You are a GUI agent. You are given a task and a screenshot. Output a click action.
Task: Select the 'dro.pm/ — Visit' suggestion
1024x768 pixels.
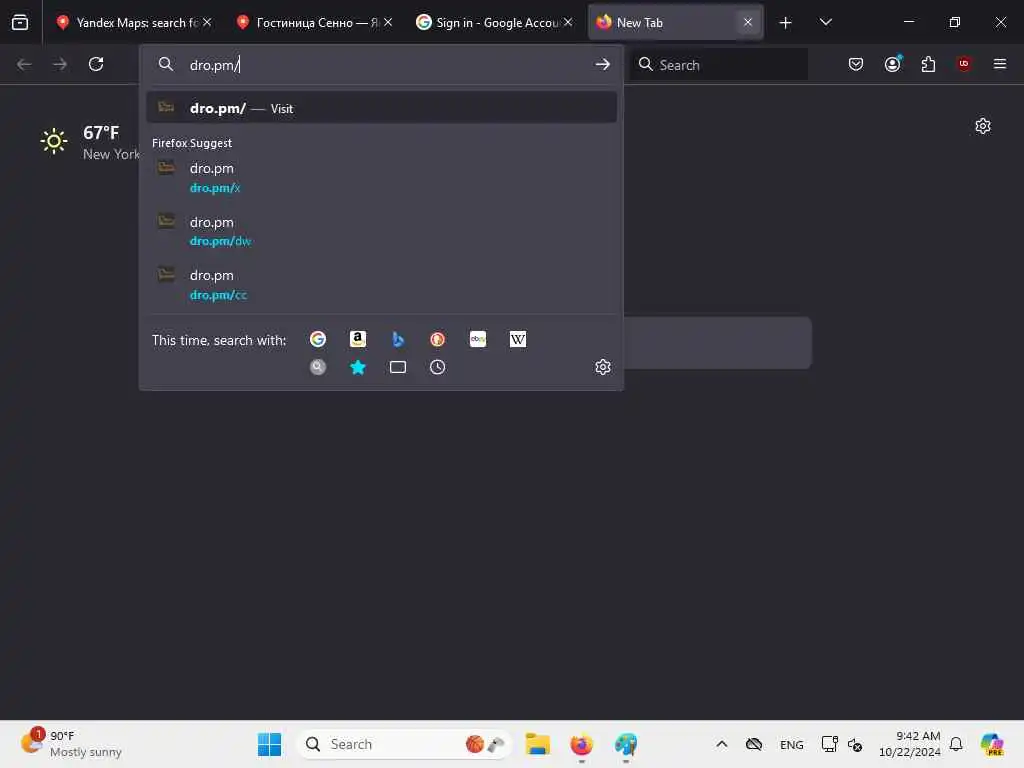tap(381, 108)
